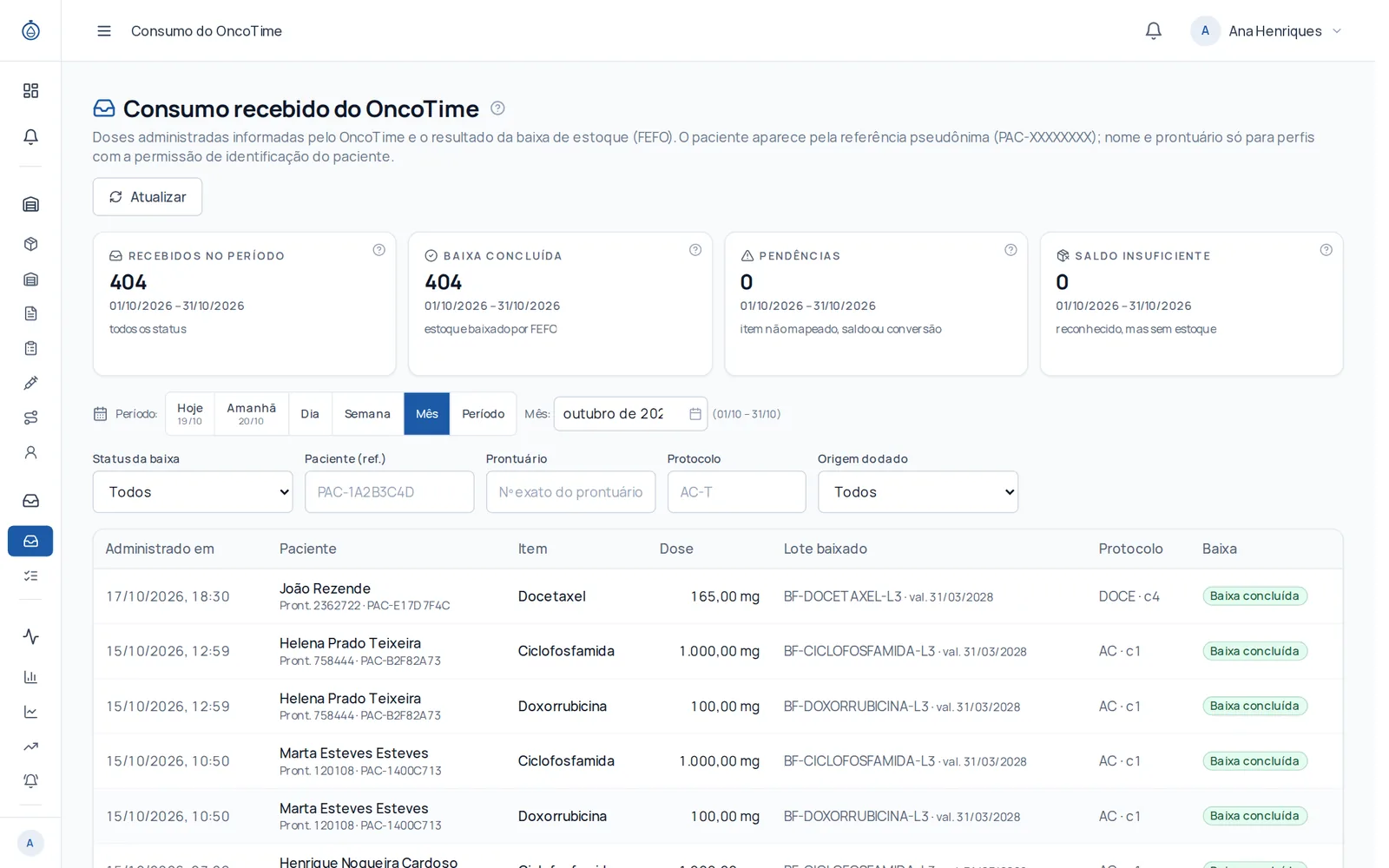This screenshot has width=1389, height=868.
Task: Toggle the hamburger menu button
Action: coord(104,30)
